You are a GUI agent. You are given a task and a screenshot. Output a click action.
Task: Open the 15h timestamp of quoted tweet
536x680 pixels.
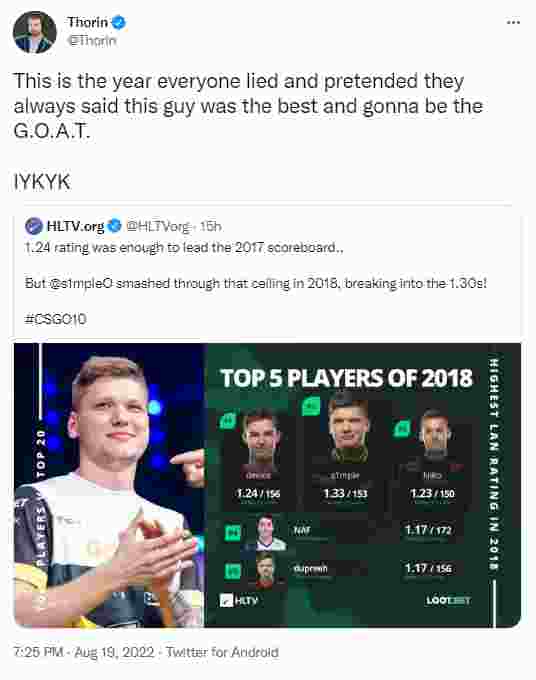(x=210, y=226)
